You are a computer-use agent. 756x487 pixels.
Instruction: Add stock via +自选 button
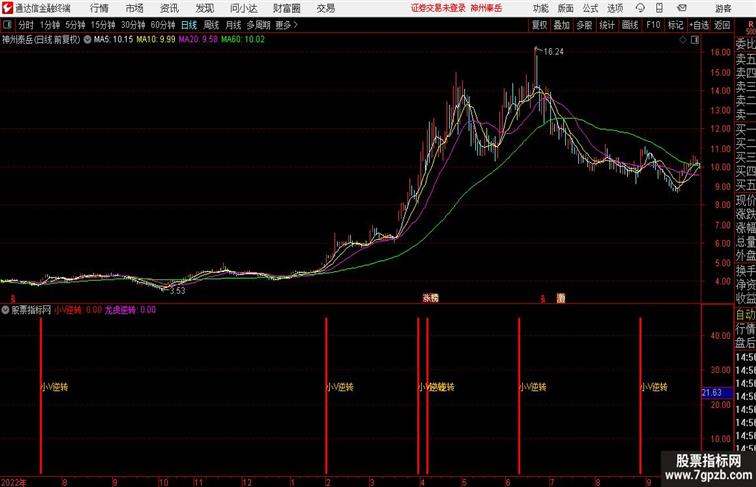click(699, 25)
